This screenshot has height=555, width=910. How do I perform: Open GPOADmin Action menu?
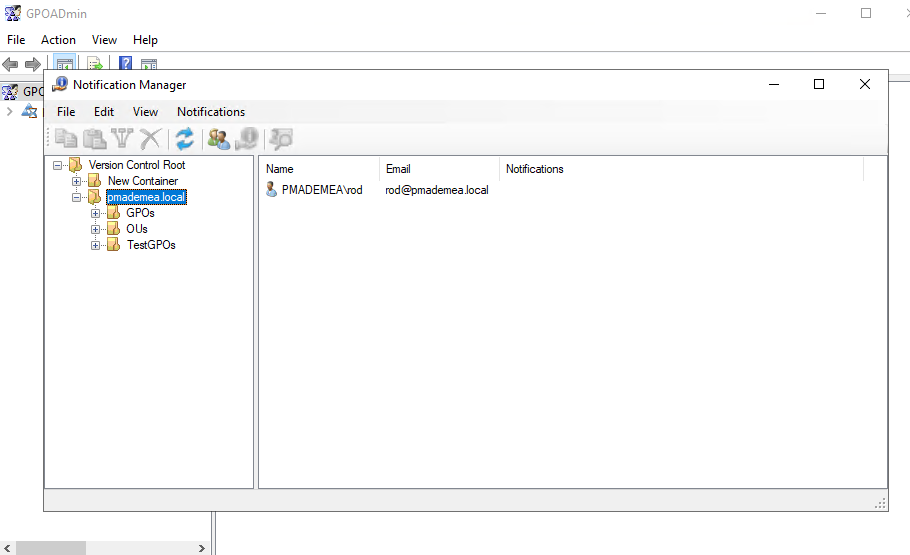point(58,39)
